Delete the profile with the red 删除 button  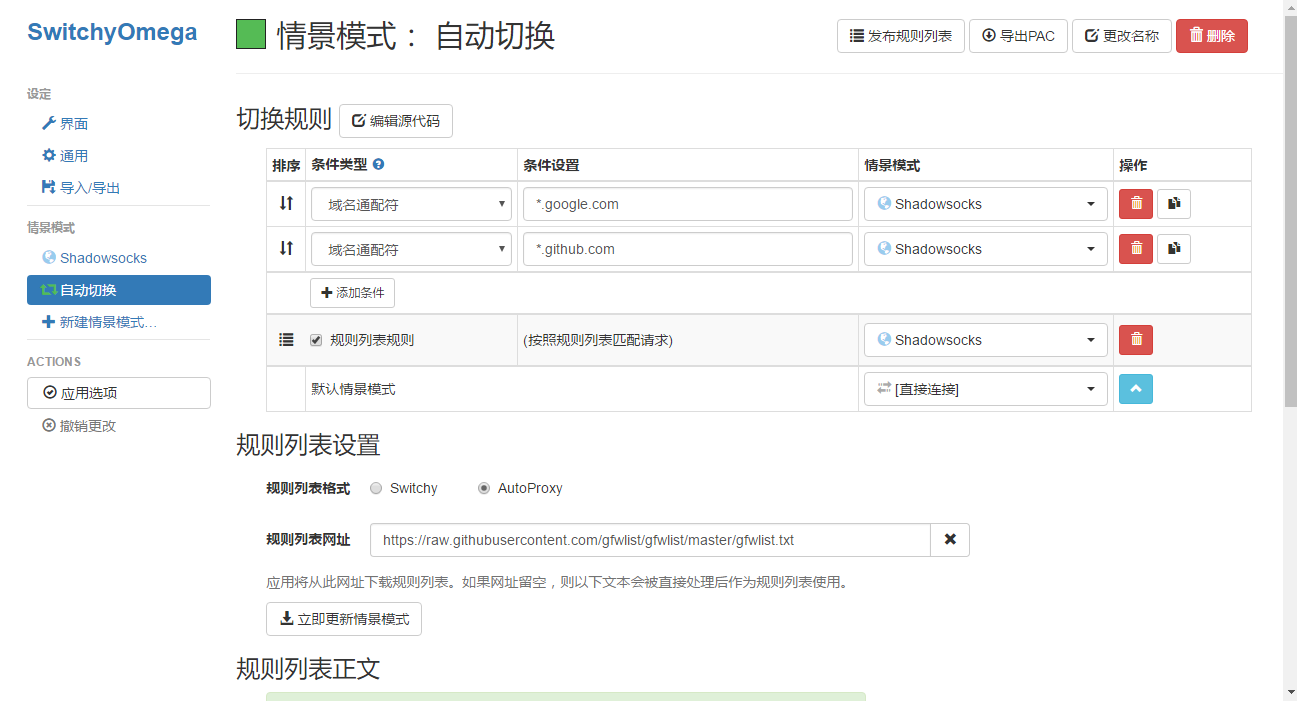click(x=1212, y=36)
